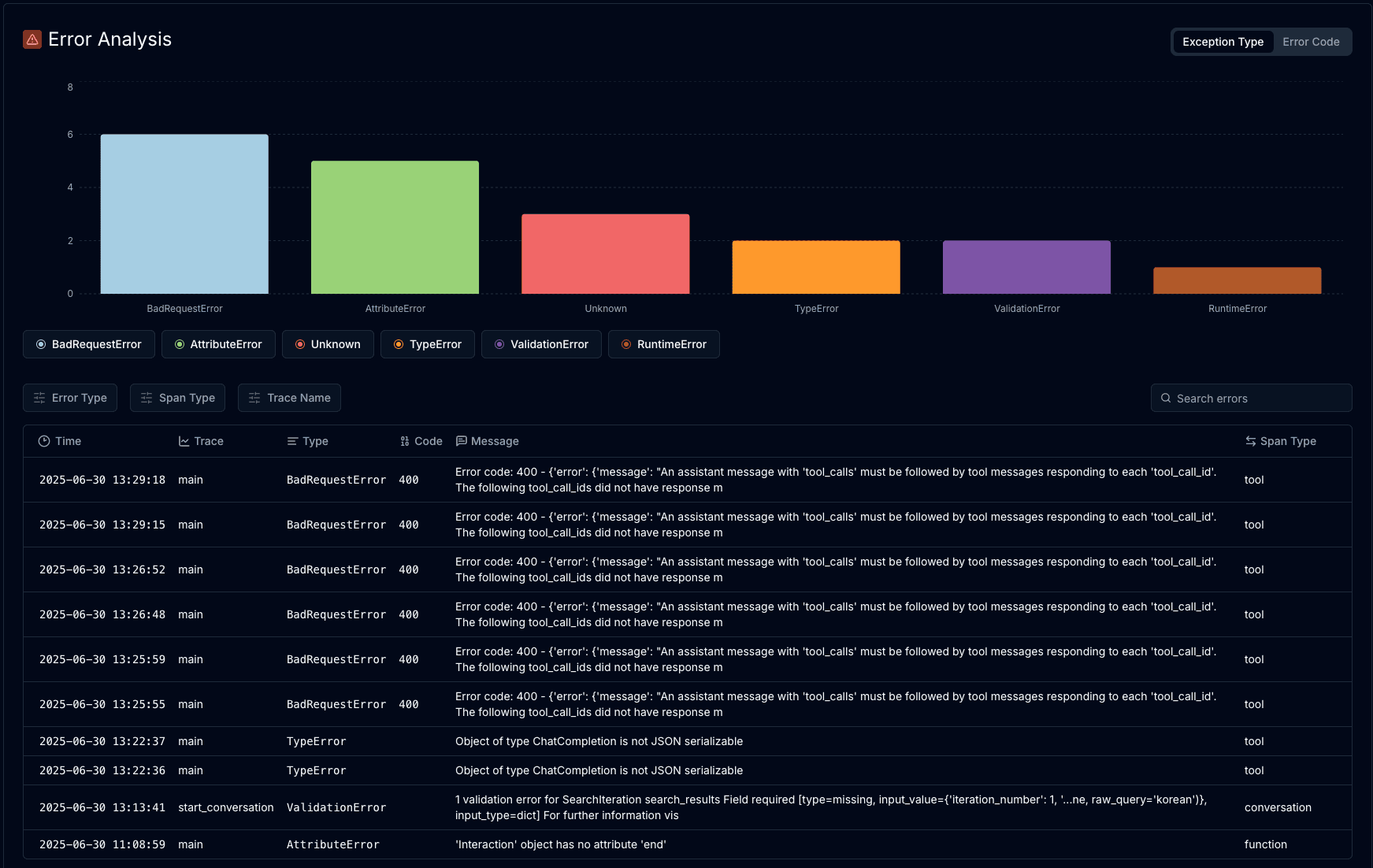
Task: Click the arrows icon in Span Type header
Action: [x=1250, y=441]
